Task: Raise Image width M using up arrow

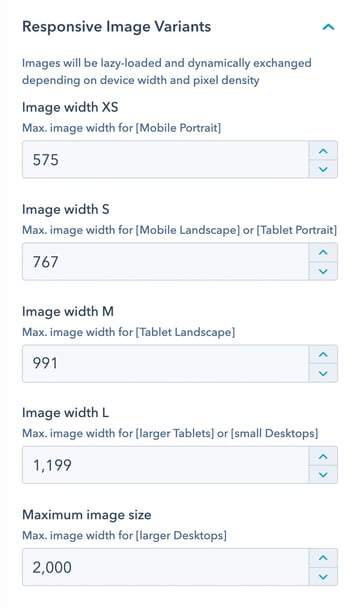Action: point(323,355)
